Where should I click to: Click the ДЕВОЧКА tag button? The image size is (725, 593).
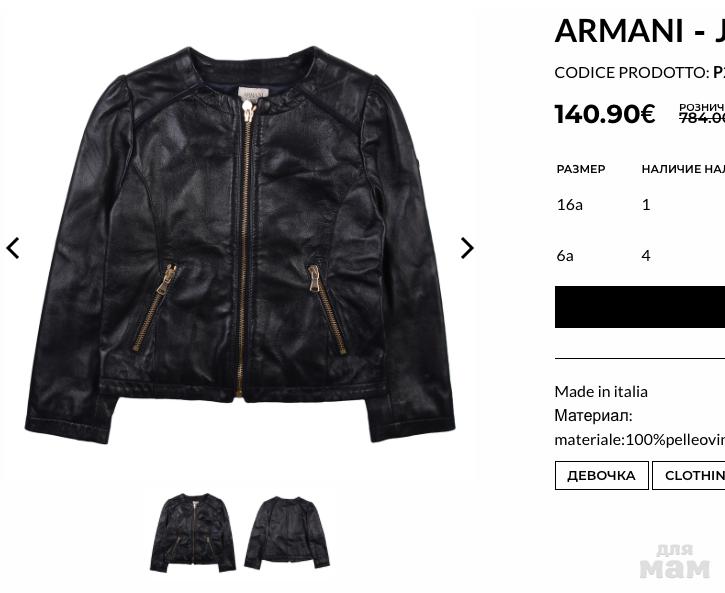602,475
